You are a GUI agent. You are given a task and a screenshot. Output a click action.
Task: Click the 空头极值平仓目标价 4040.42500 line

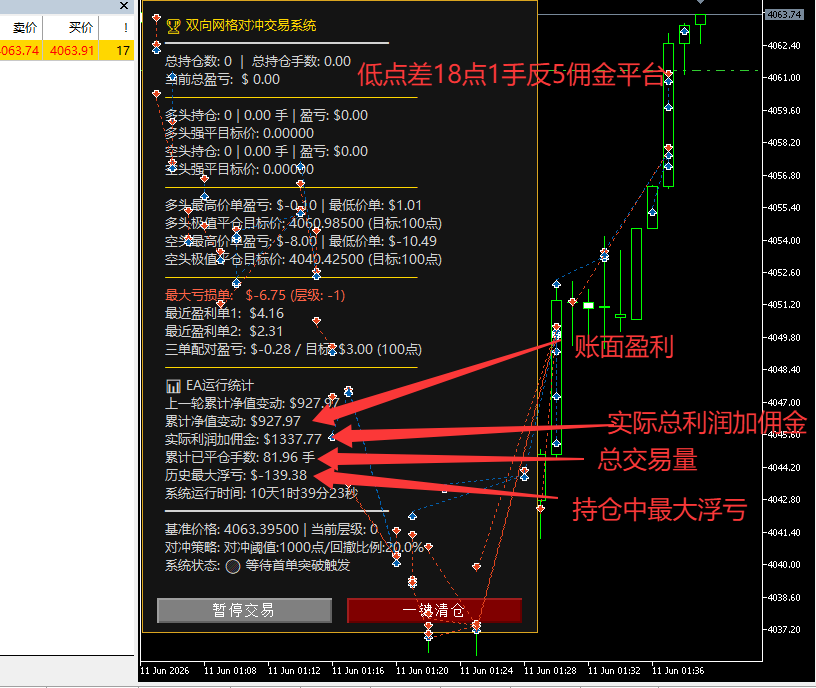[x=303, y=260]
